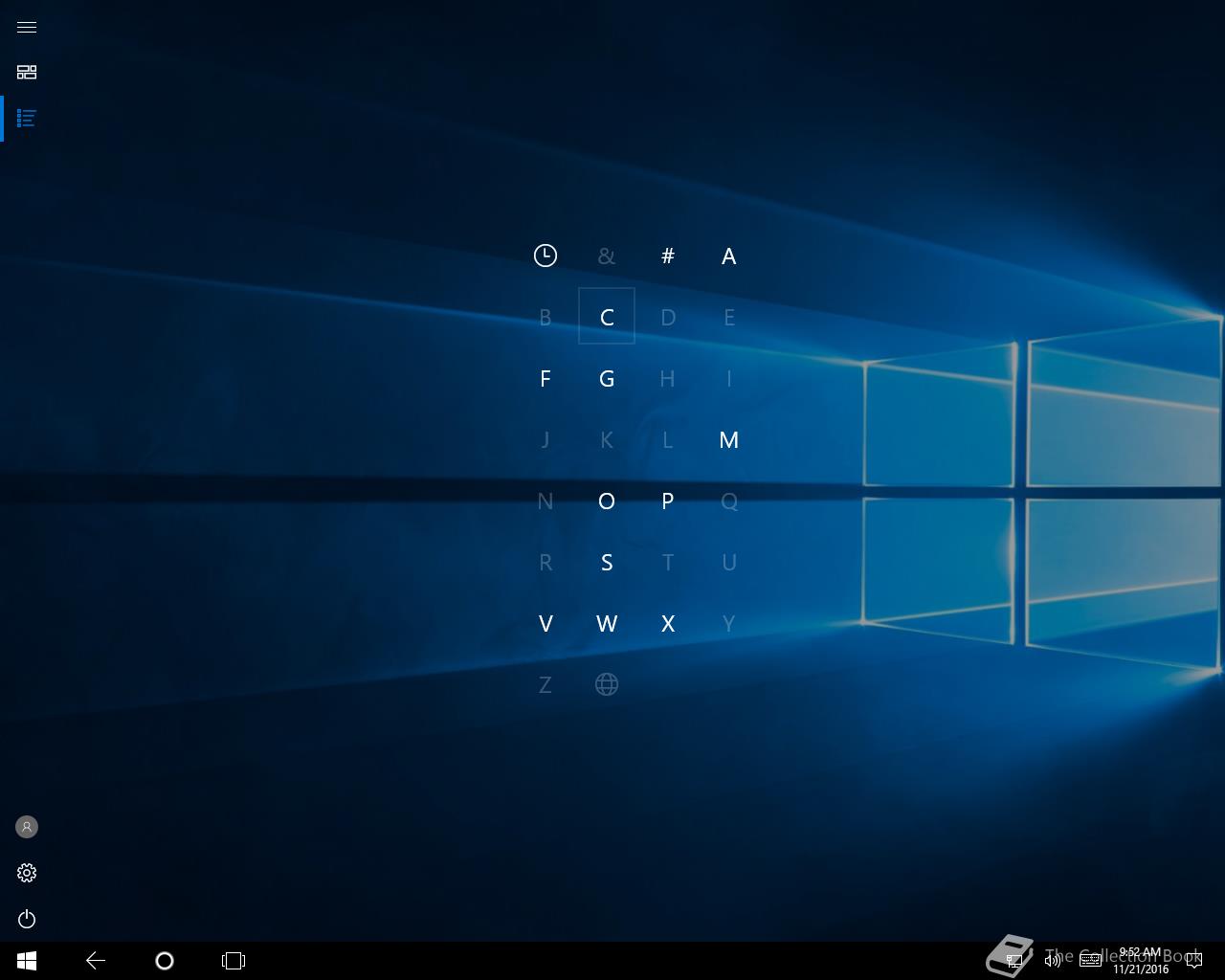This screenshot has height=980, width=1225.
Task: Click the Power button icon
Action: tap(27, 919)
